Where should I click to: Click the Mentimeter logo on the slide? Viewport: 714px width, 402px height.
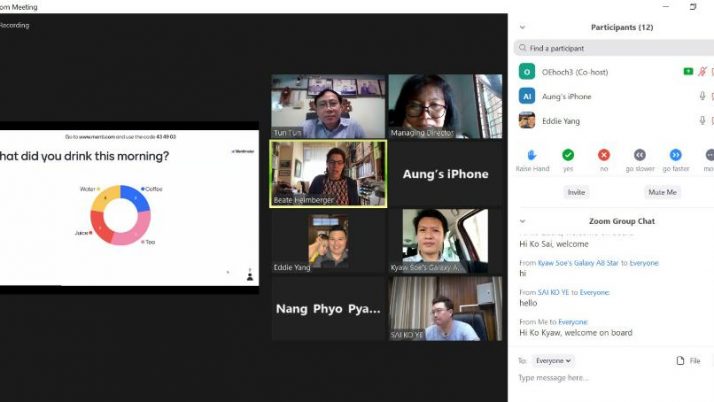click(x=243, y=151)
